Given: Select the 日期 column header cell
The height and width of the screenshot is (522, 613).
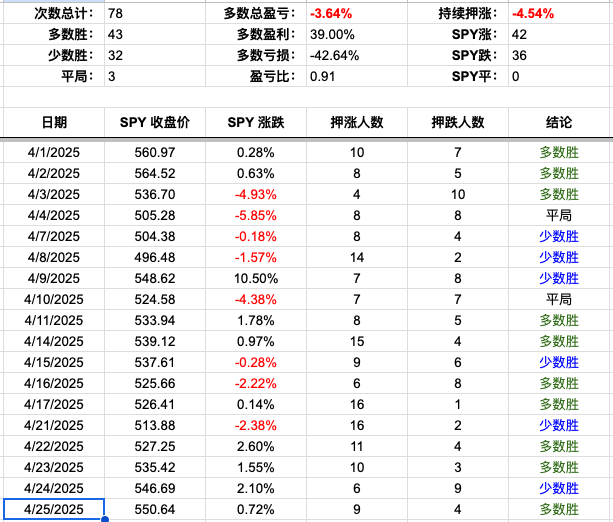Looking at the screenshot, I should [x=54, y=122].
